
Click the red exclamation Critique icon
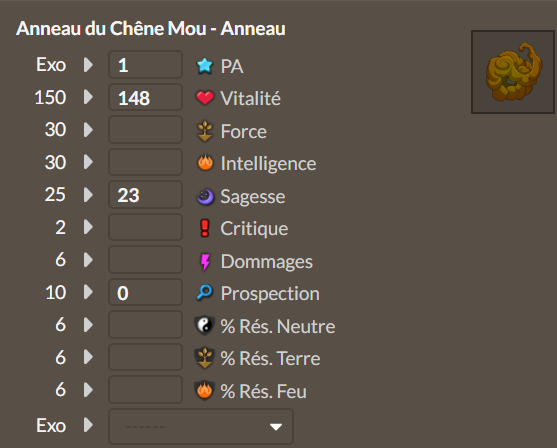point(205,228)
